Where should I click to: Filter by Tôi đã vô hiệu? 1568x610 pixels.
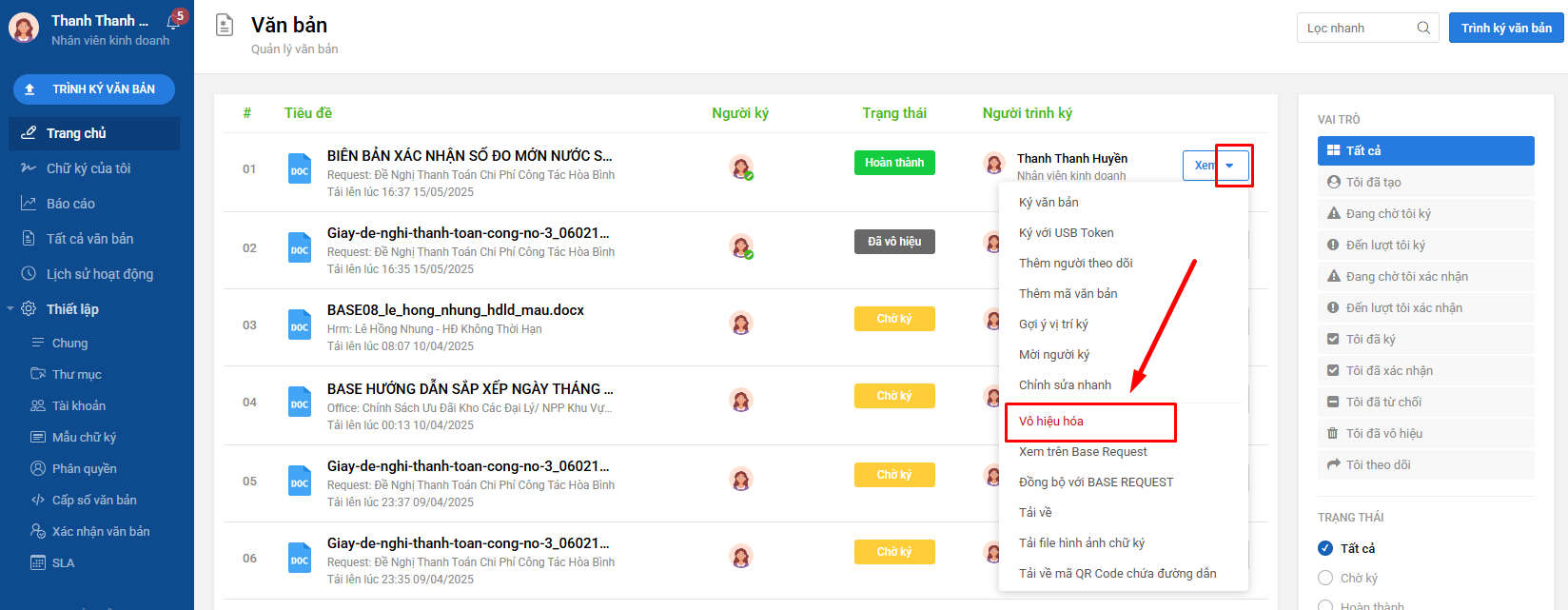tap(1425, 433)
